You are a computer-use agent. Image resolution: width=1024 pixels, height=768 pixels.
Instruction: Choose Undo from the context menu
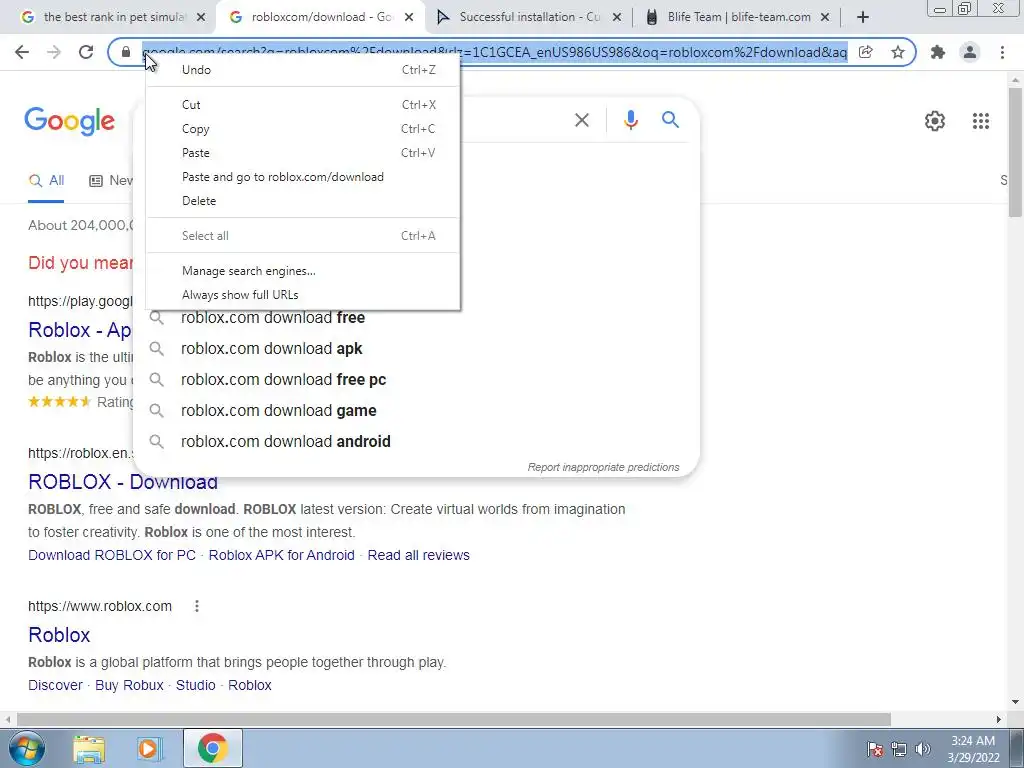pos(303,70)
